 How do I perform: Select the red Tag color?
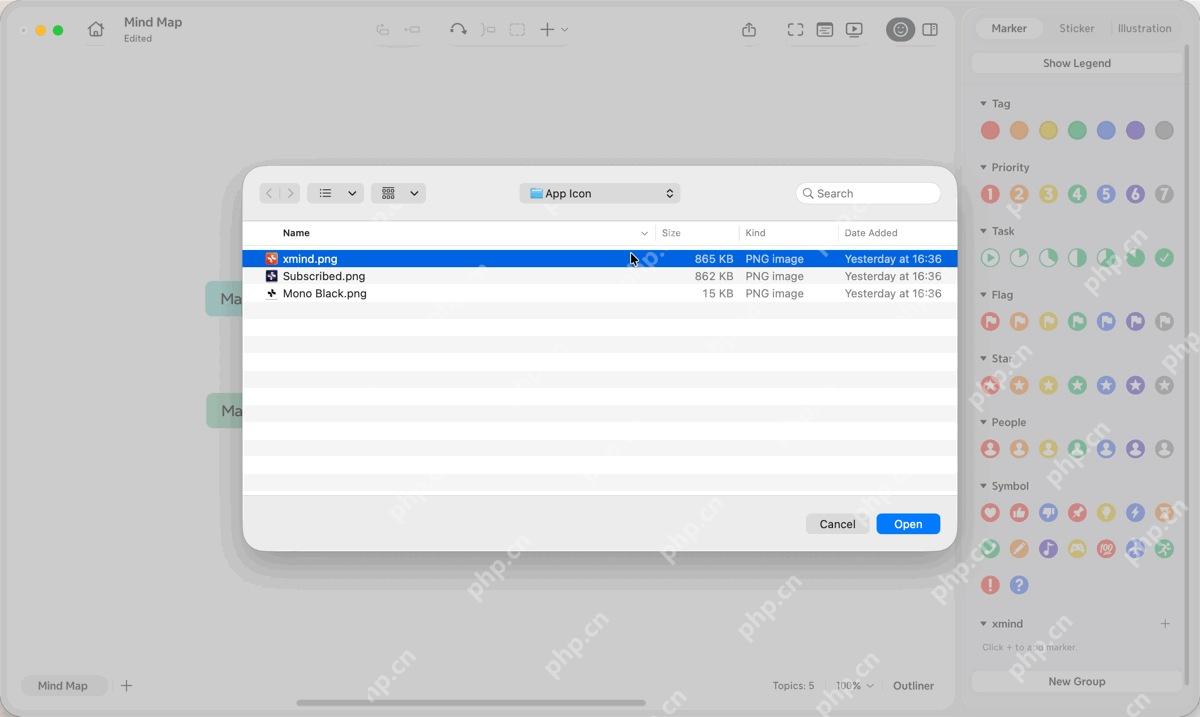[x=990, y=130]
